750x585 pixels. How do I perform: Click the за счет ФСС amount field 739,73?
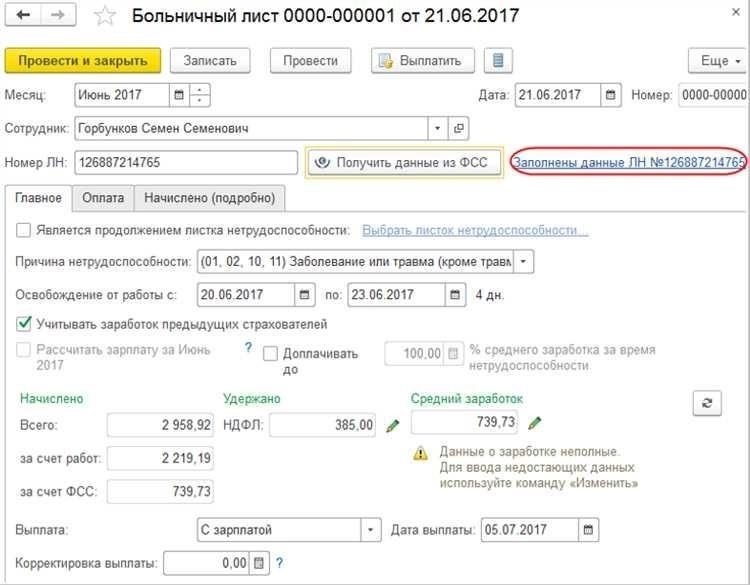(x=160, y=491)
